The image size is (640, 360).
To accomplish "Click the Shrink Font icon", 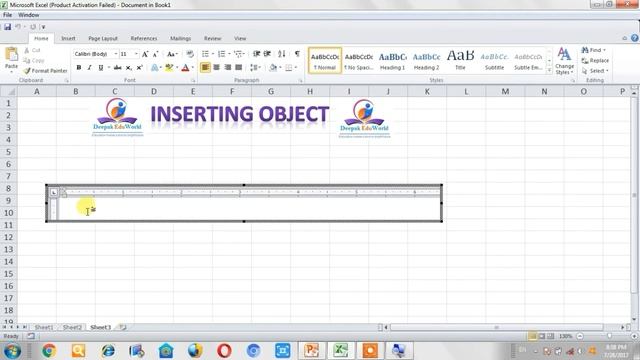I will pyautogui.click(x=156, y=54).
